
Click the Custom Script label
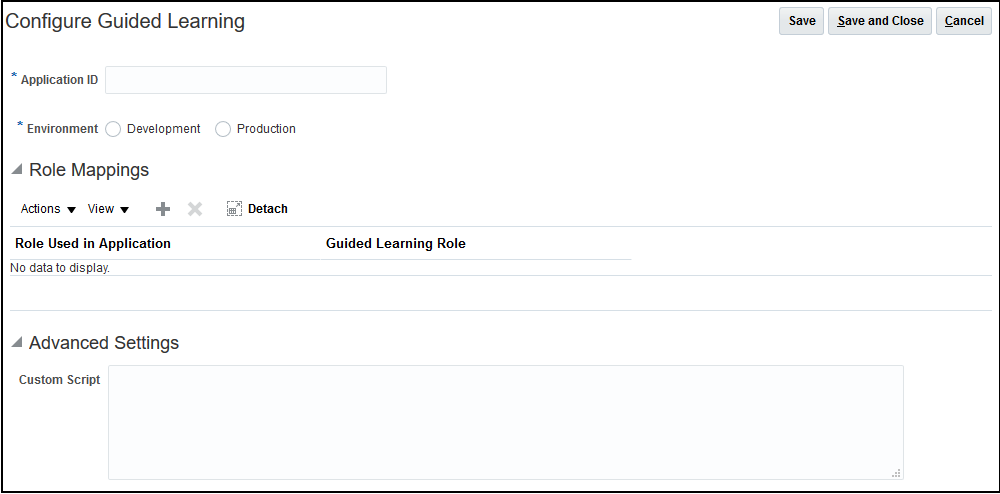[59, 380]
